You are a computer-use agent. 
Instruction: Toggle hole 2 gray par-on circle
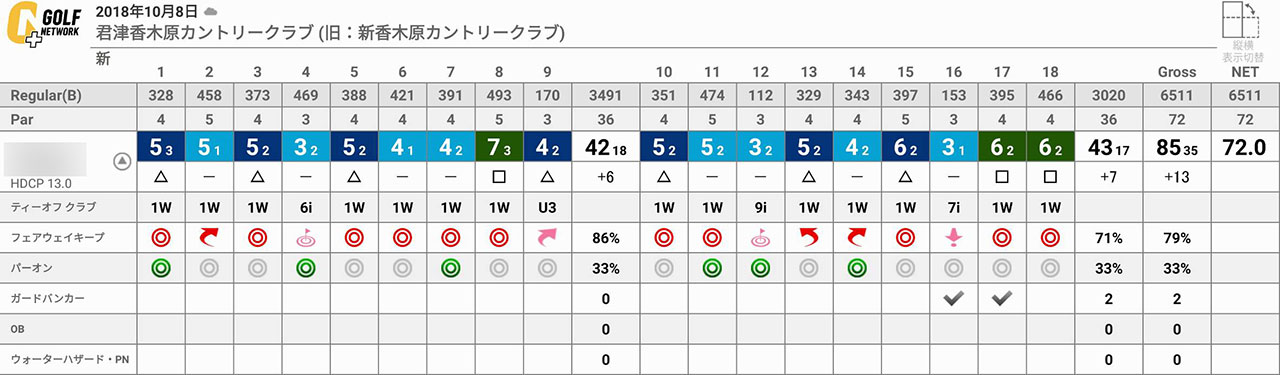point(208,268)
